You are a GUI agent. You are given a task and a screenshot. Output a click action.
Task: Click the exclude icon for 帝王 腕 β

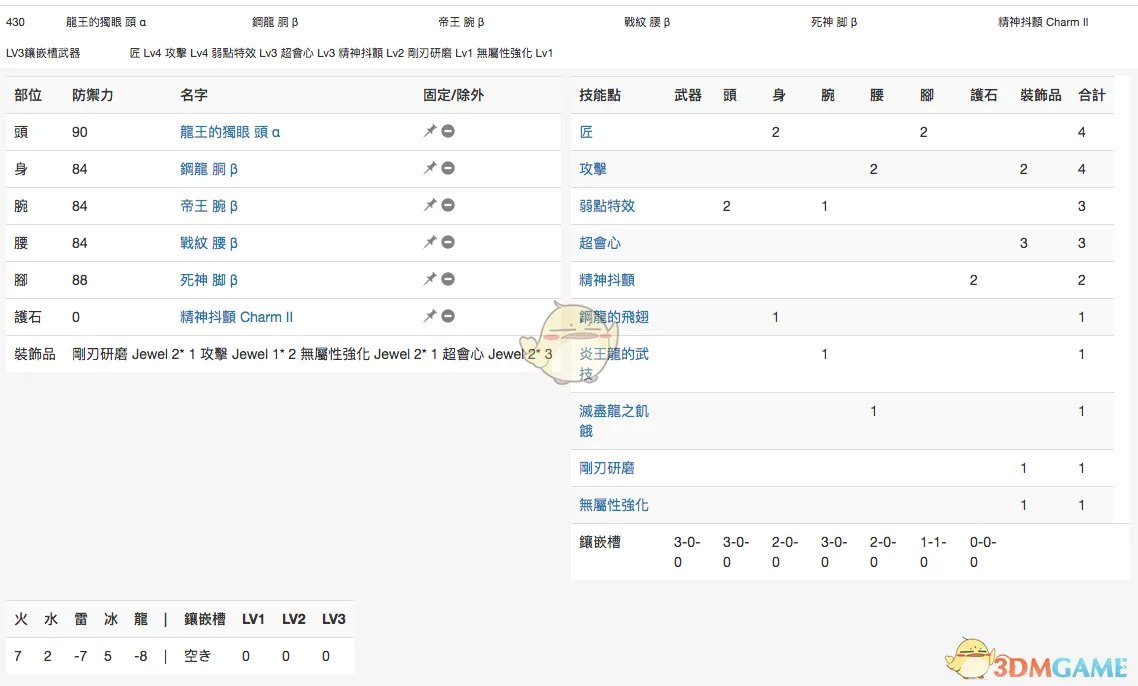click(x=447, y=205)
